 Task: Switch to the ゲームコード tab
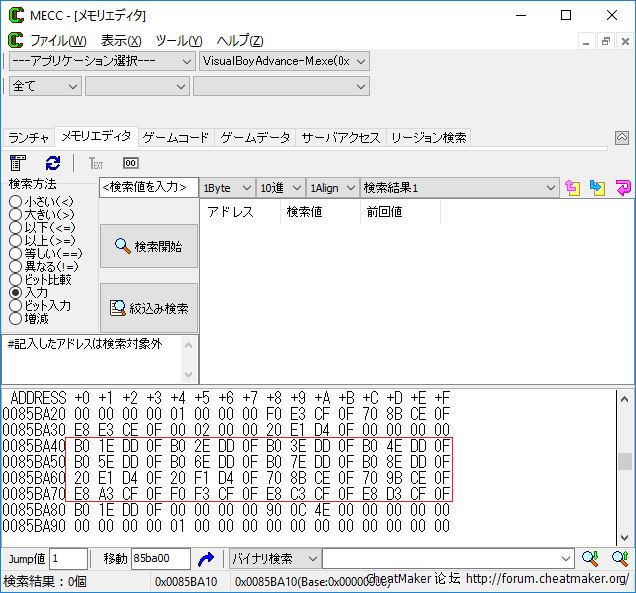(x=176, y=138)
